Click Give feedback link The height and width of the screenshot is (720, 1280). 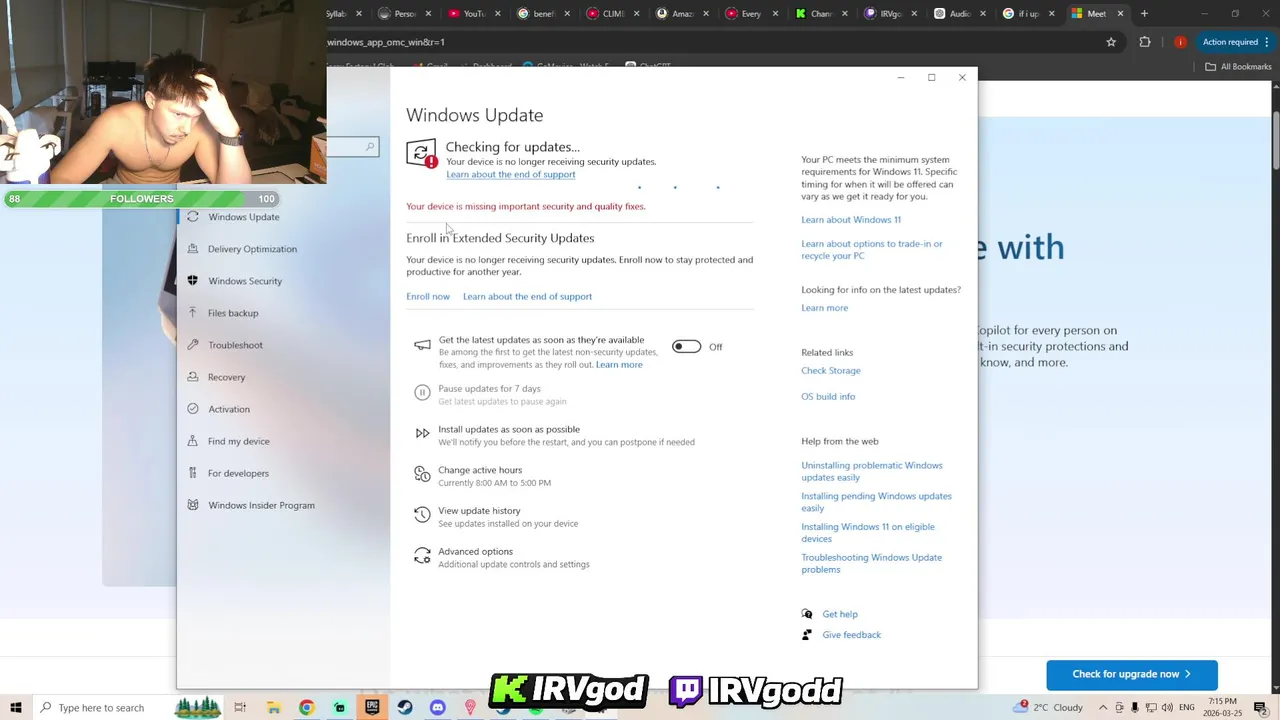pos(851,635)
